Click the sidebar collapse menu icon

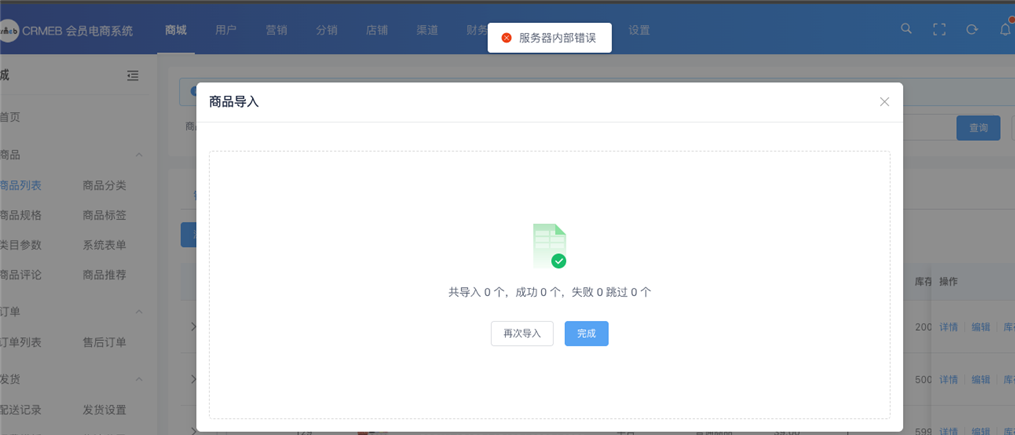(133, 75)
